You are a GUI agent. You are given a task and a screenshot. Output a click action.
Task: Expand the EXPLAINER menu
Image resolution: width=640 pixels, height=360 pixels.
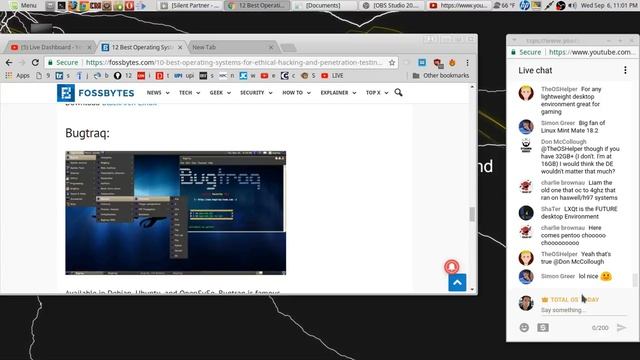338,93
